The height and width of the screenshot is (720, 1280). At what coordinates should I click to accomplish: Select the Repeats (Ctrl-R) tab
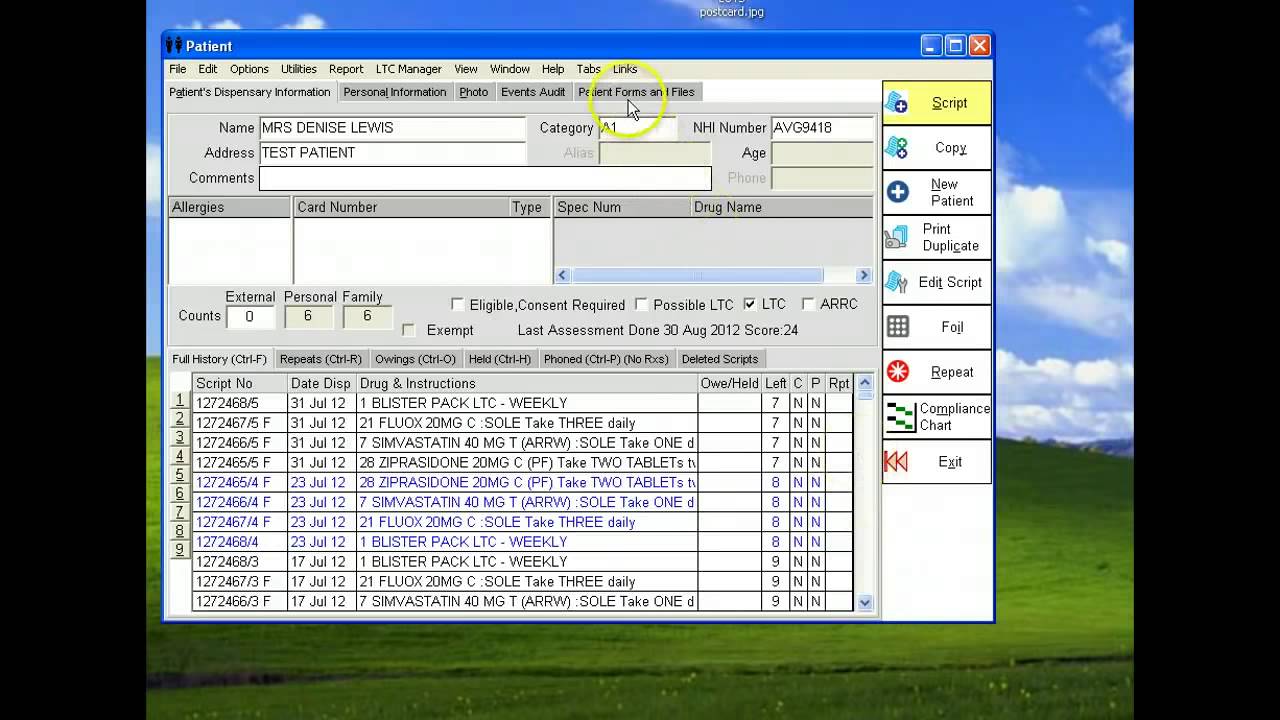tap(321, 359)
